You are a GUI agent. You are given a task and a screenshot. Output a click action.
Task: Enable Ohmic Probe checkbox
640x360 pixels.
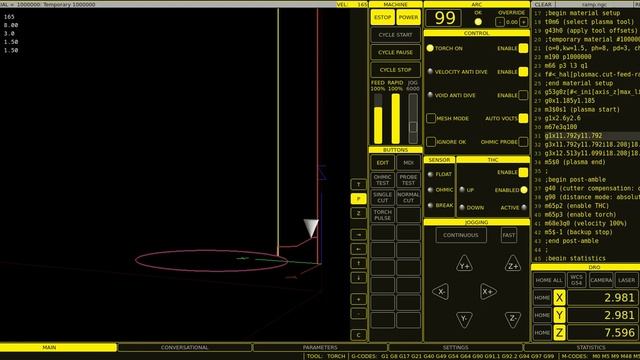point(523,142)
